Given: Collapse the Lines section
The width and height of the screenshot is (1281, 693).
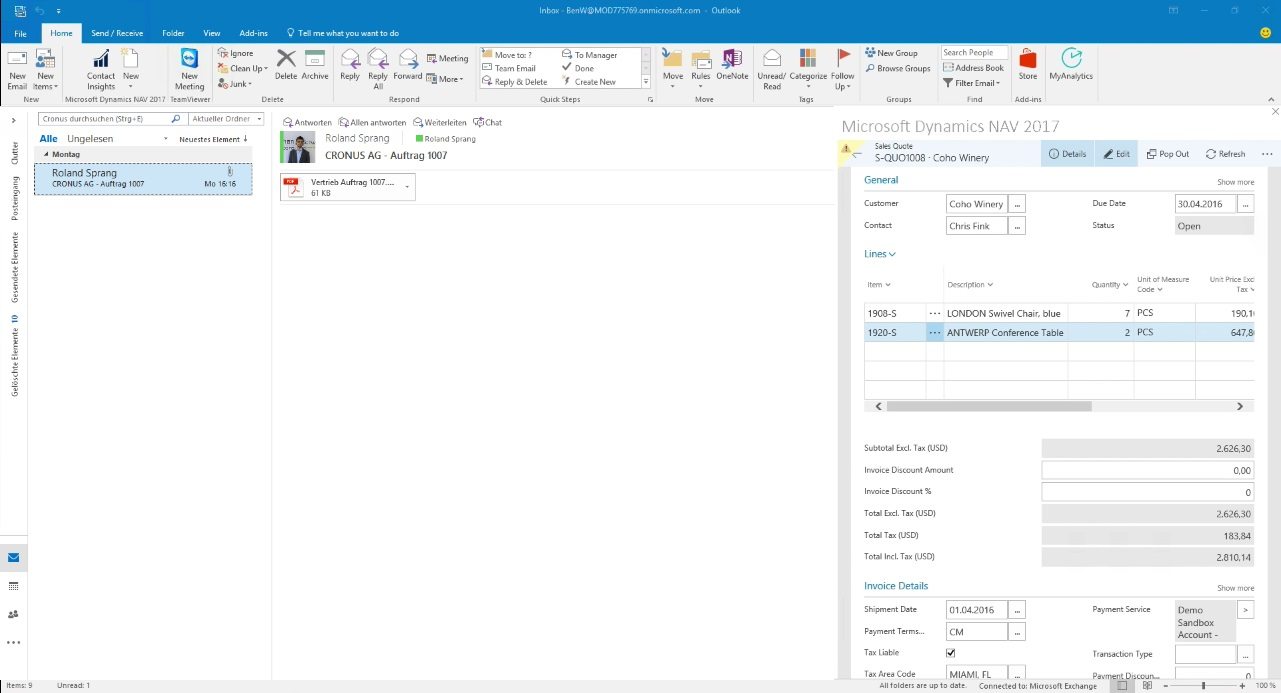Looking at the screenshot, I should pos(880,254).
